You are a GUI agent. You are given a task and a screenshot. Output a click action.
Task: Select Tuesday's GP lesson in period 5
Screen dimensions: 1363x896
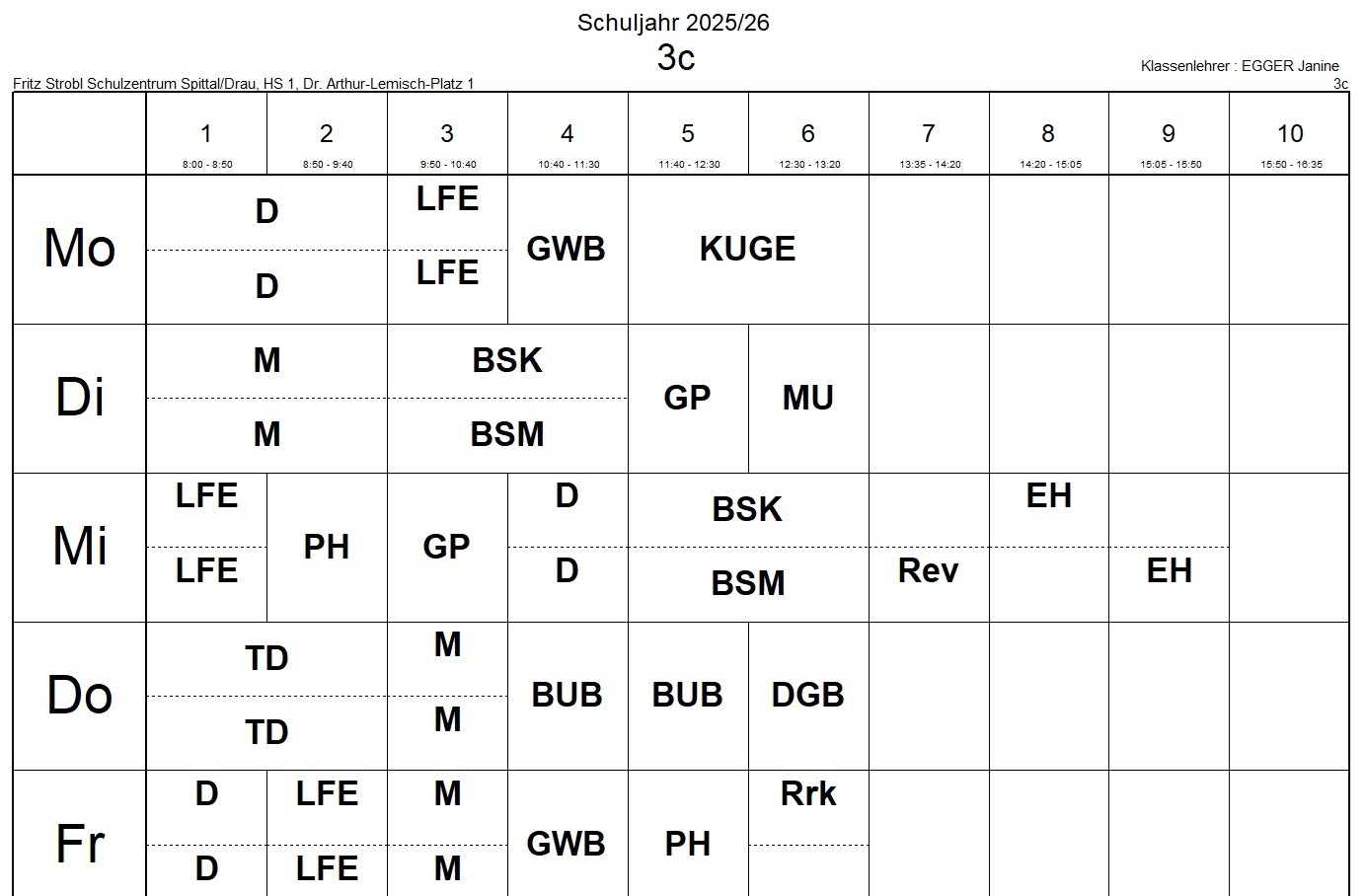687,398
